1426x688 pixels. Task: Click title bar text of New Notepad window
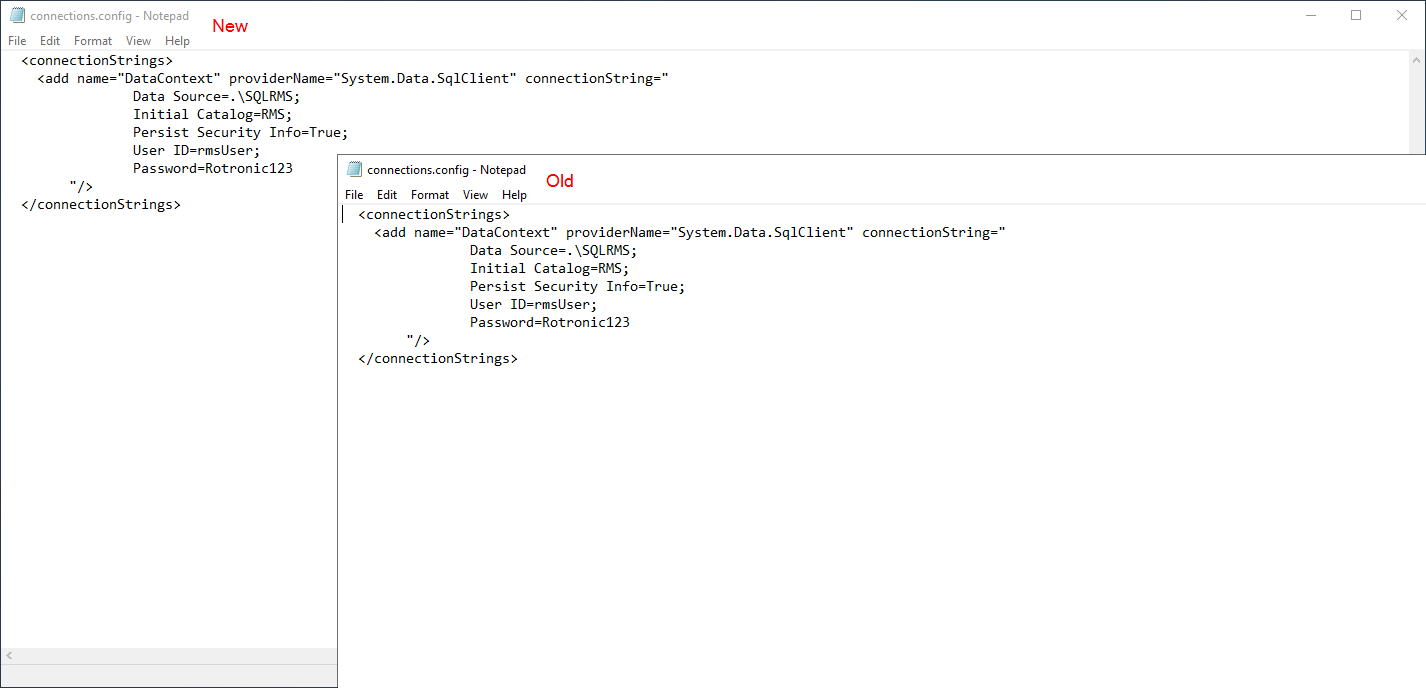tap(109, 16)
